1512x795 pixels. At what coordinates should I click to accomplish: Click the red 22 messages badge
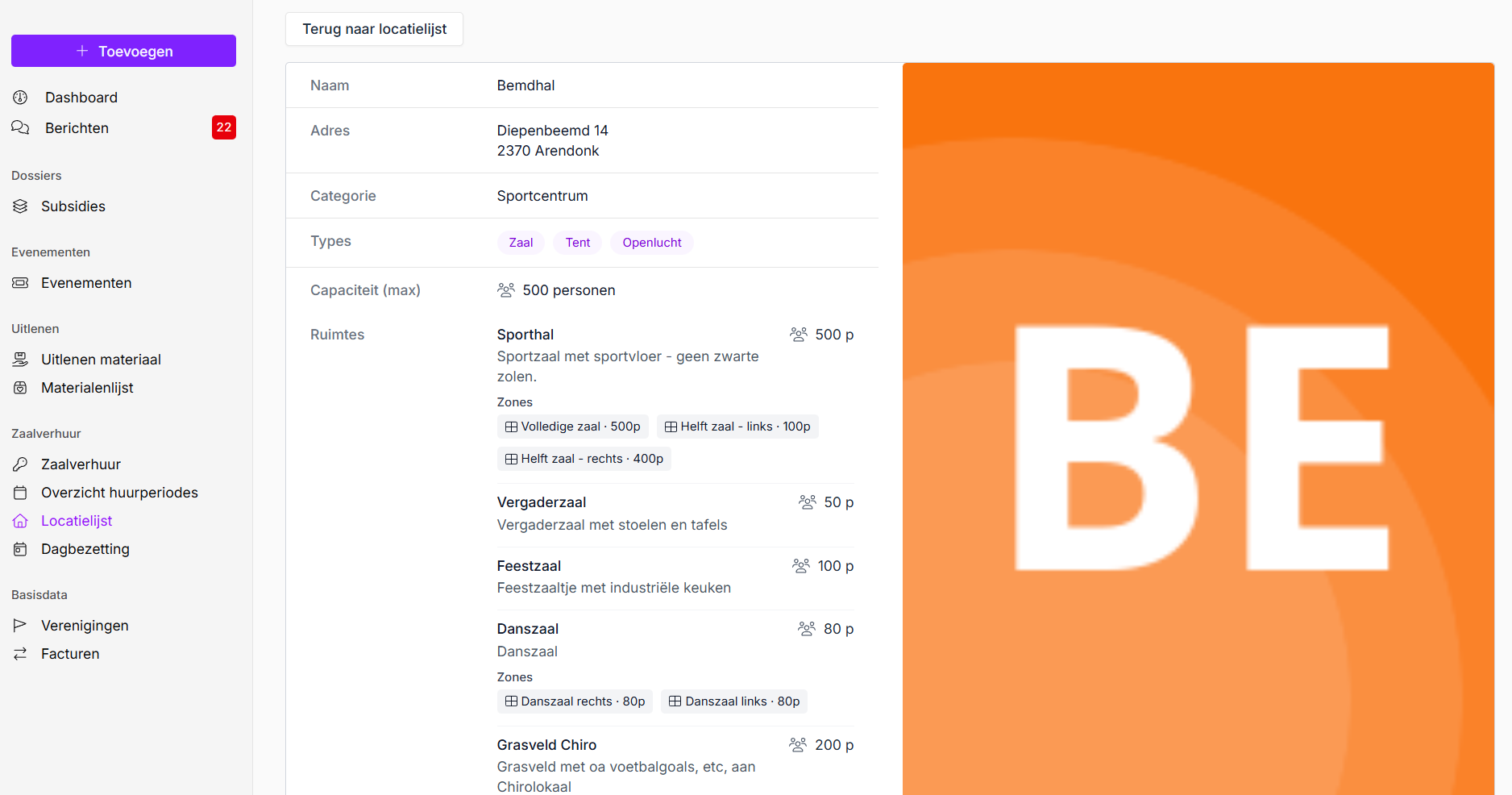click(x=224, y=127)
